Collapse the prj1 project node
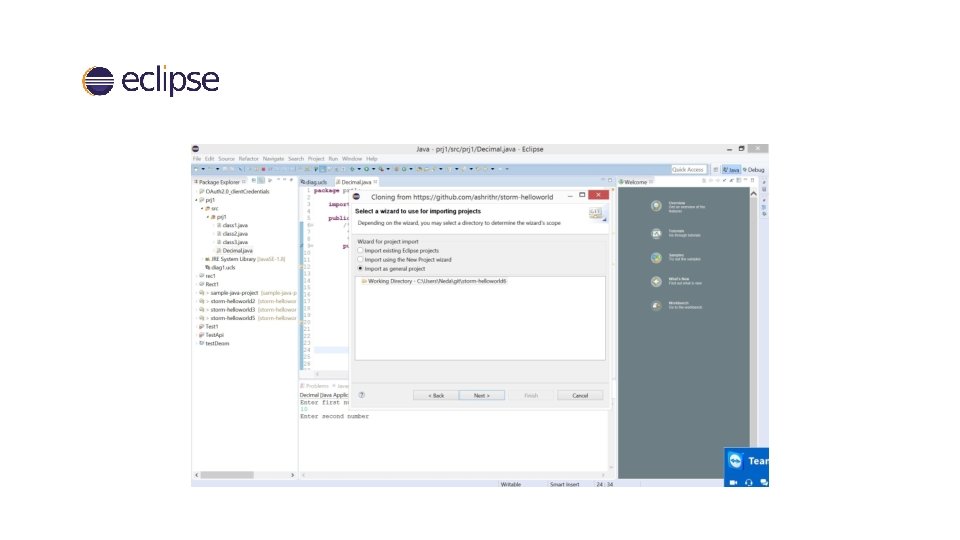Image resolution: width=960 pixels, height=540 pixels. (196, 200)
